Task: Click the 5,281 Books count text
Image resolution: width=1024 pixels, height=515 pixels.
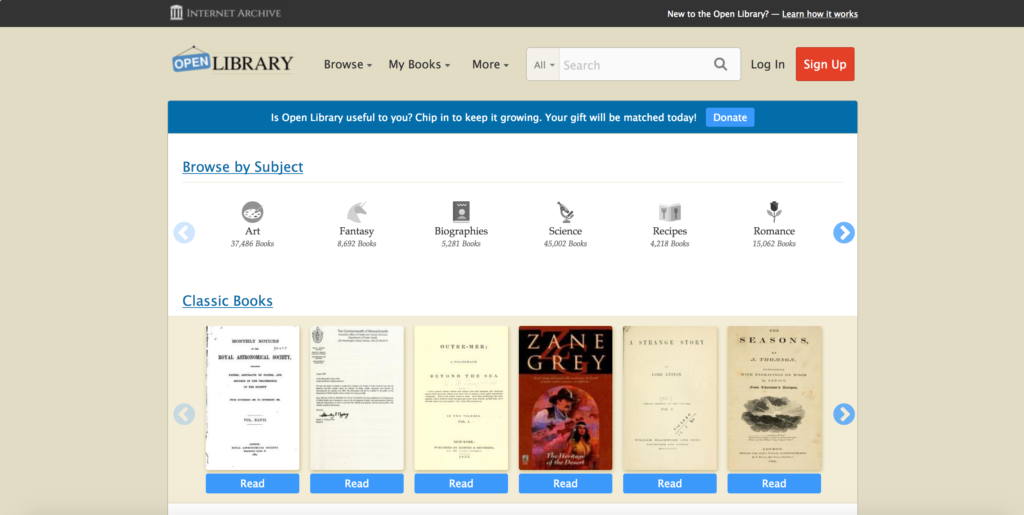Action: 461,243
